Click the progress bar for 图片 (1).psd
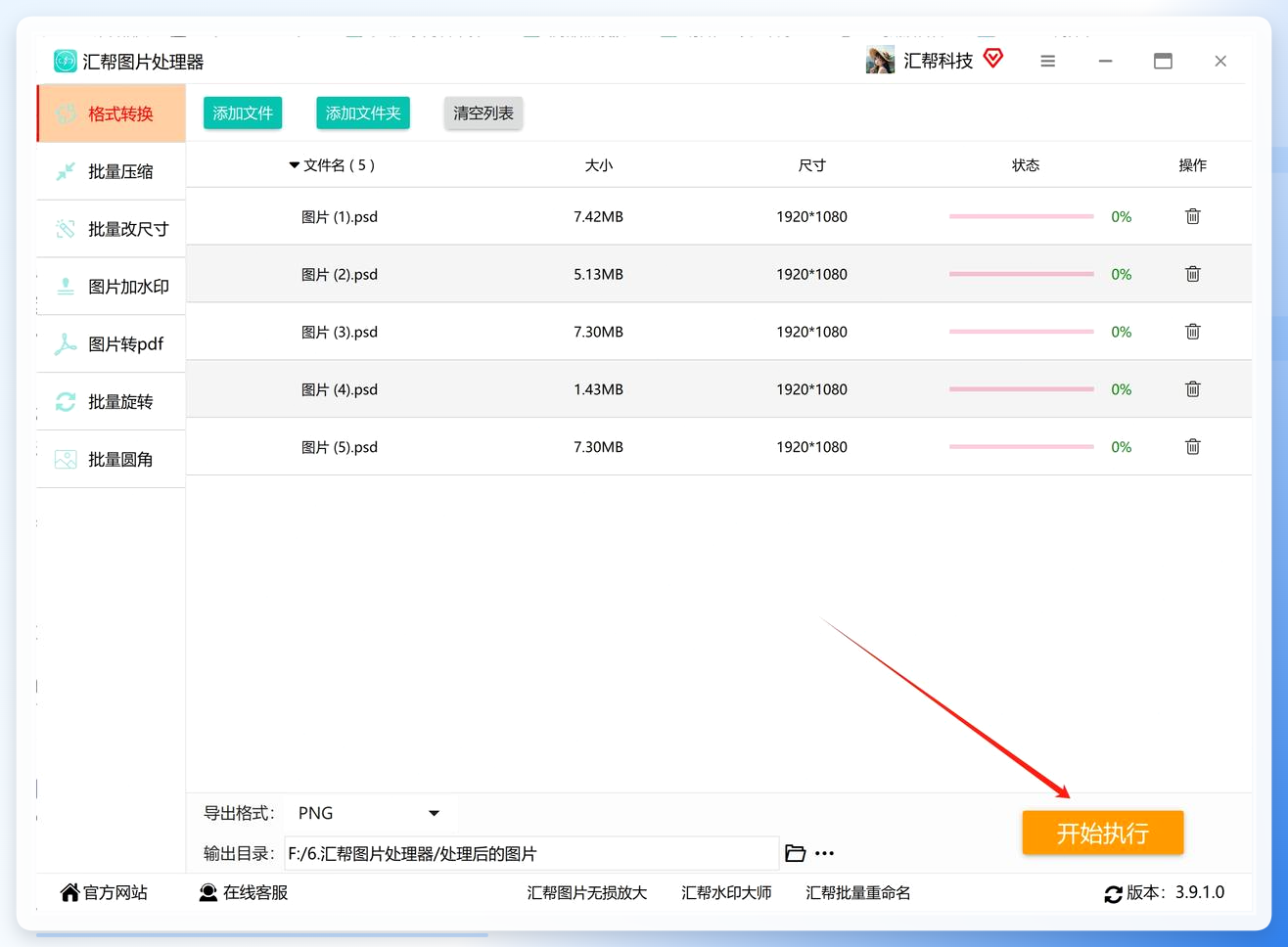Screen dimensions: 1288x947 [1021, 216]
